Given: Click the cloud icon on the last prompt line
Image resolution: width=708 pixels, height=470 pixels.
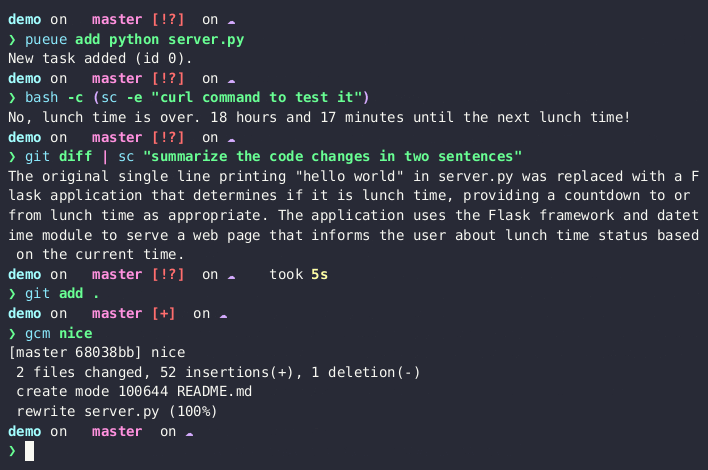Looking at the screenshot, I should click(189, 432).
